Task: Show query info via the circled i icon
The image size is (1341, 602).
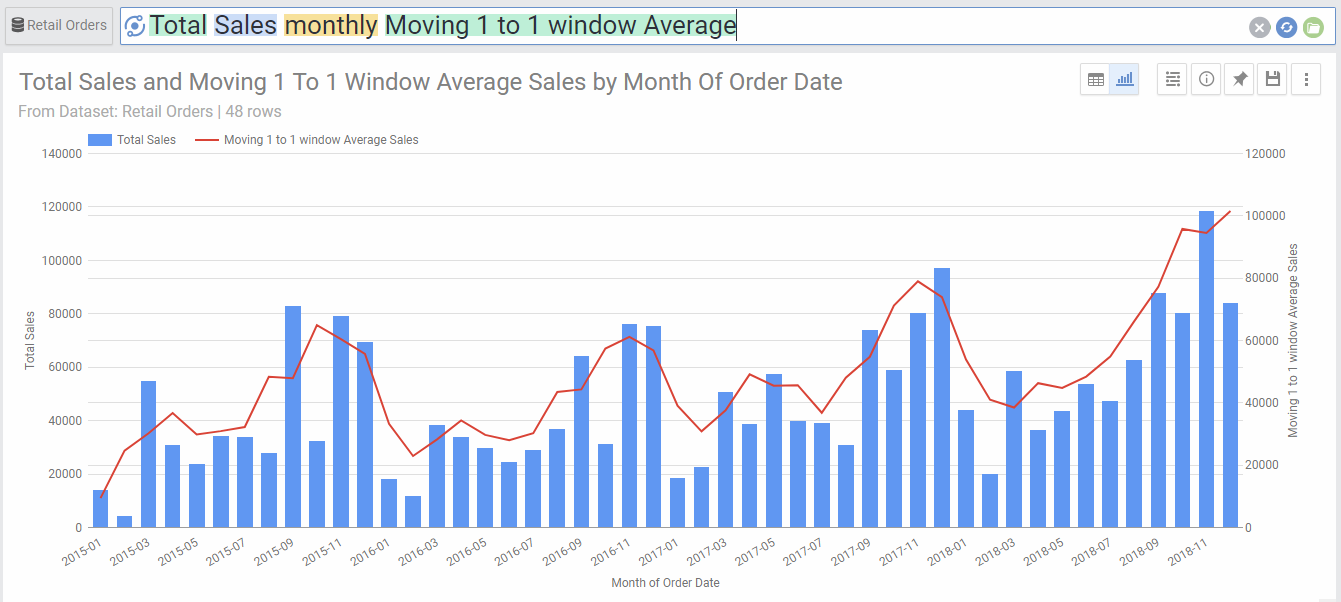Action: (x=1206, y=80)
